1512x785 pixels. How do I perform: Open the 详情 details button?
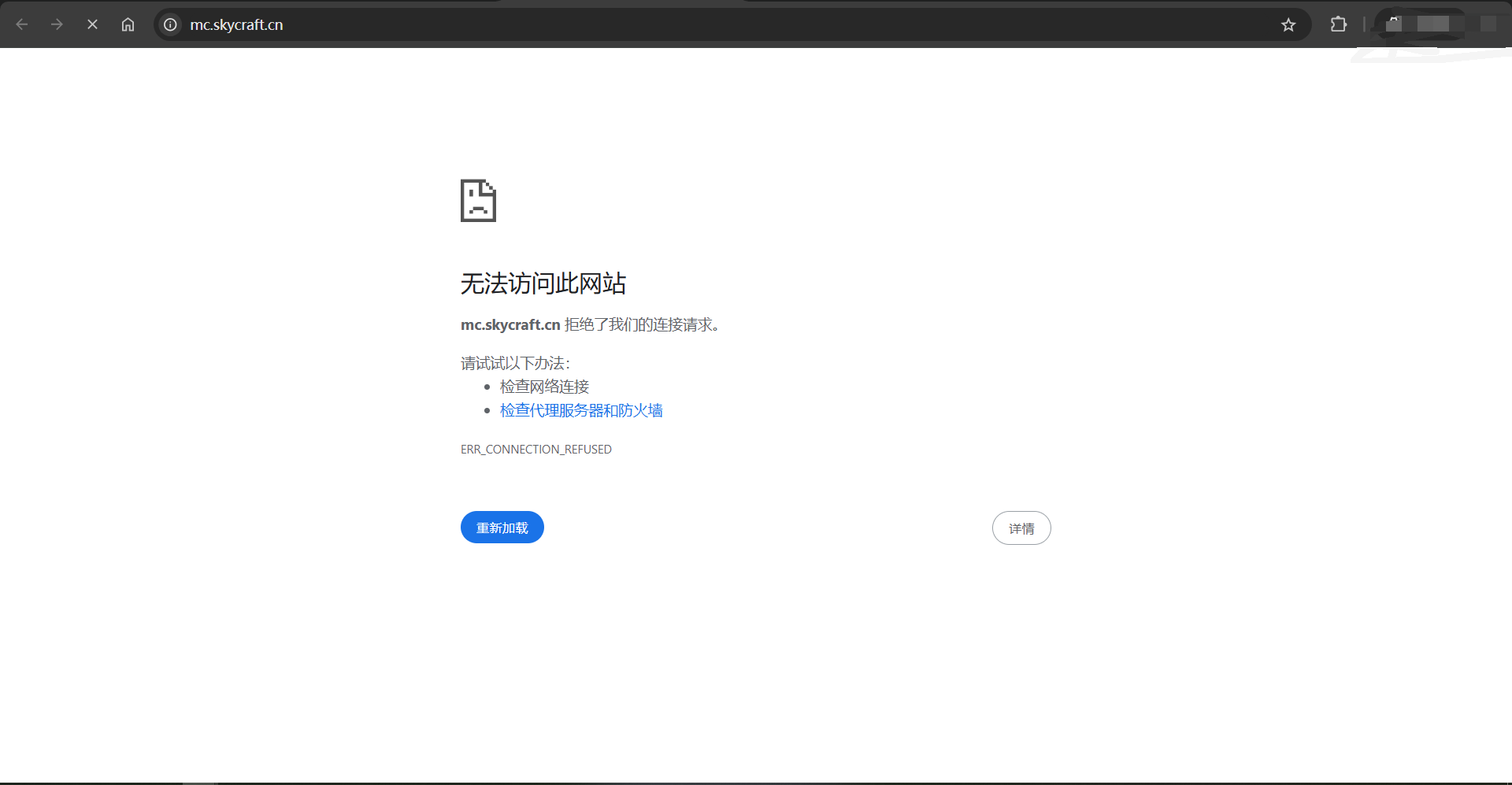(x=1021, y=528)
